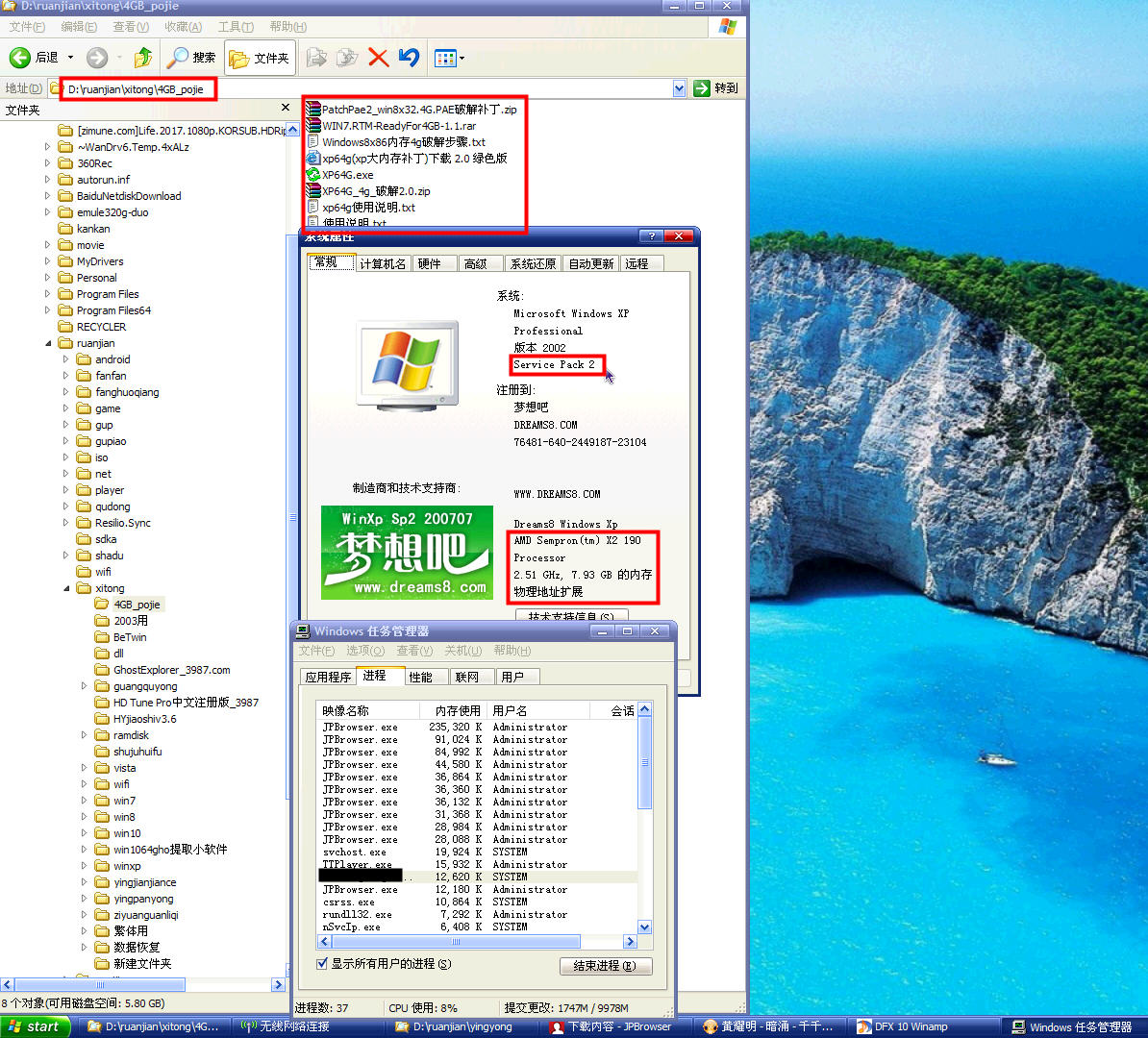Collapse the xitong folder tree node

pyautogui.click(x=66, y=588)
